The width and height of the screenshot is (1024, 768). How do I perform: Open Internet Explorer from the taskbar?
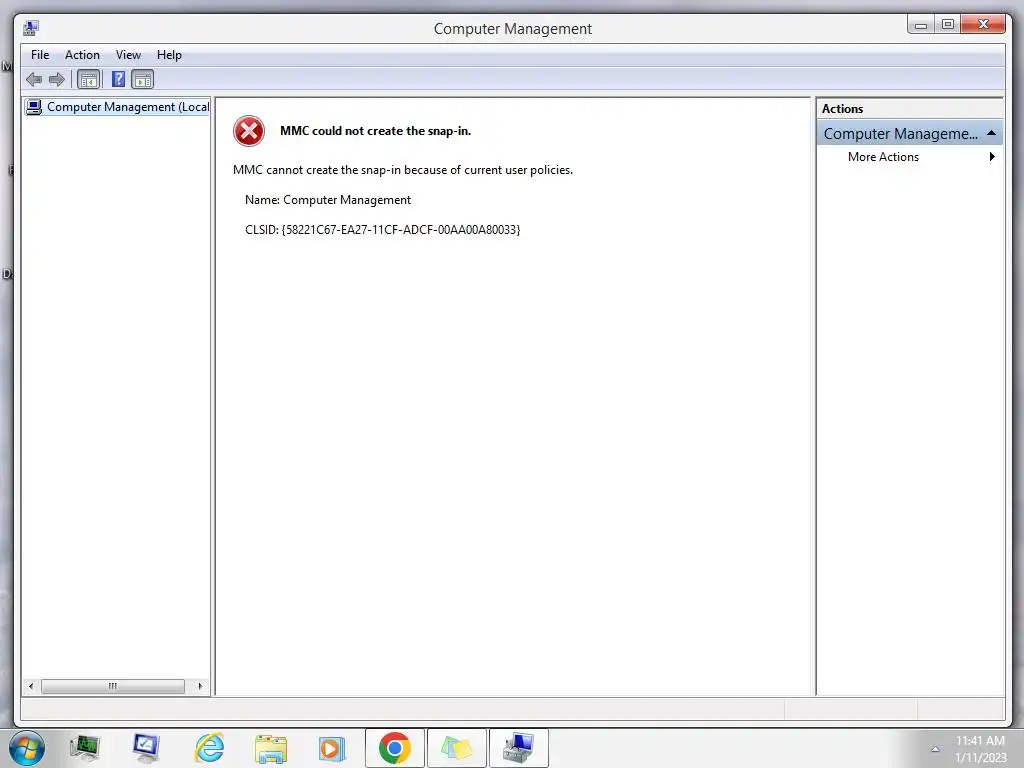click(210, 748)
